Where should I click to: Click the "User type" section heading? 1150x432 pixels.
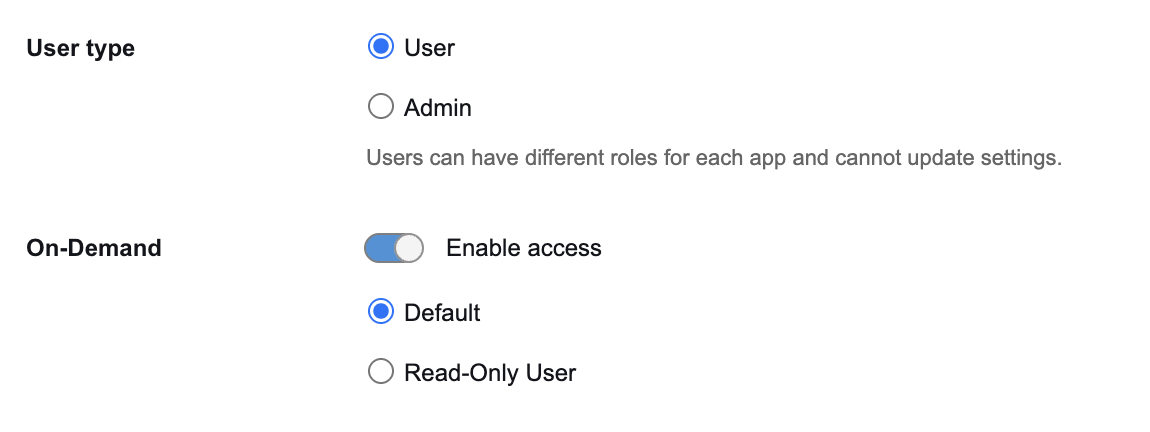(81, 48)
